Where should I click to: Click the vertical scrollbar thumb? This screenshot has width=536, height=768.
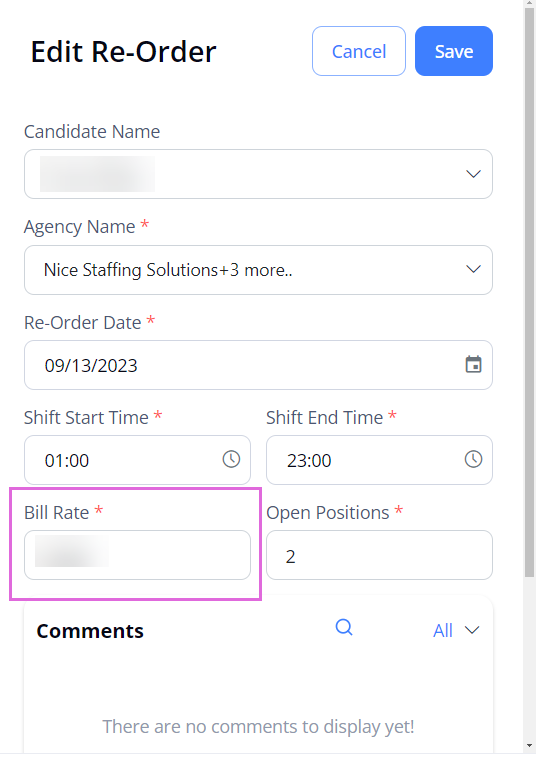(529, 292)
